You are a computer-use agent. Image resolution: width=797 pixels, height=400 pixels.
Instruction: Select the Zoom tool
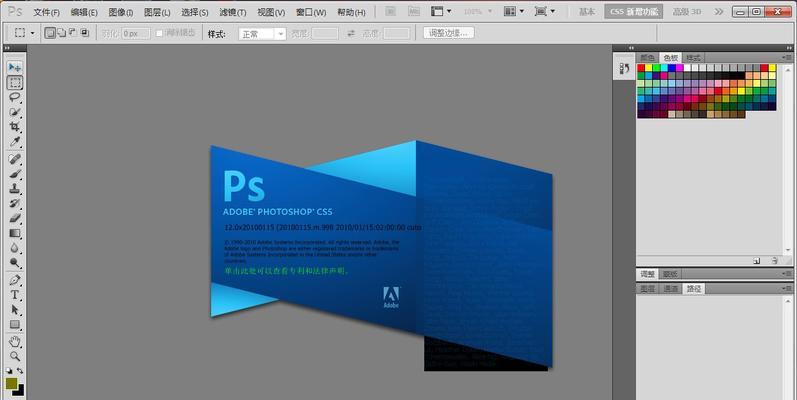pyautogui.click(x=15, y=356)
